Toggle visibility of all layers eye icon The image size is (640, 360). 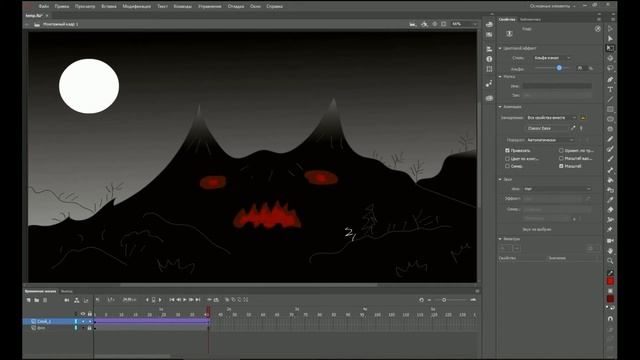(83, 314)
